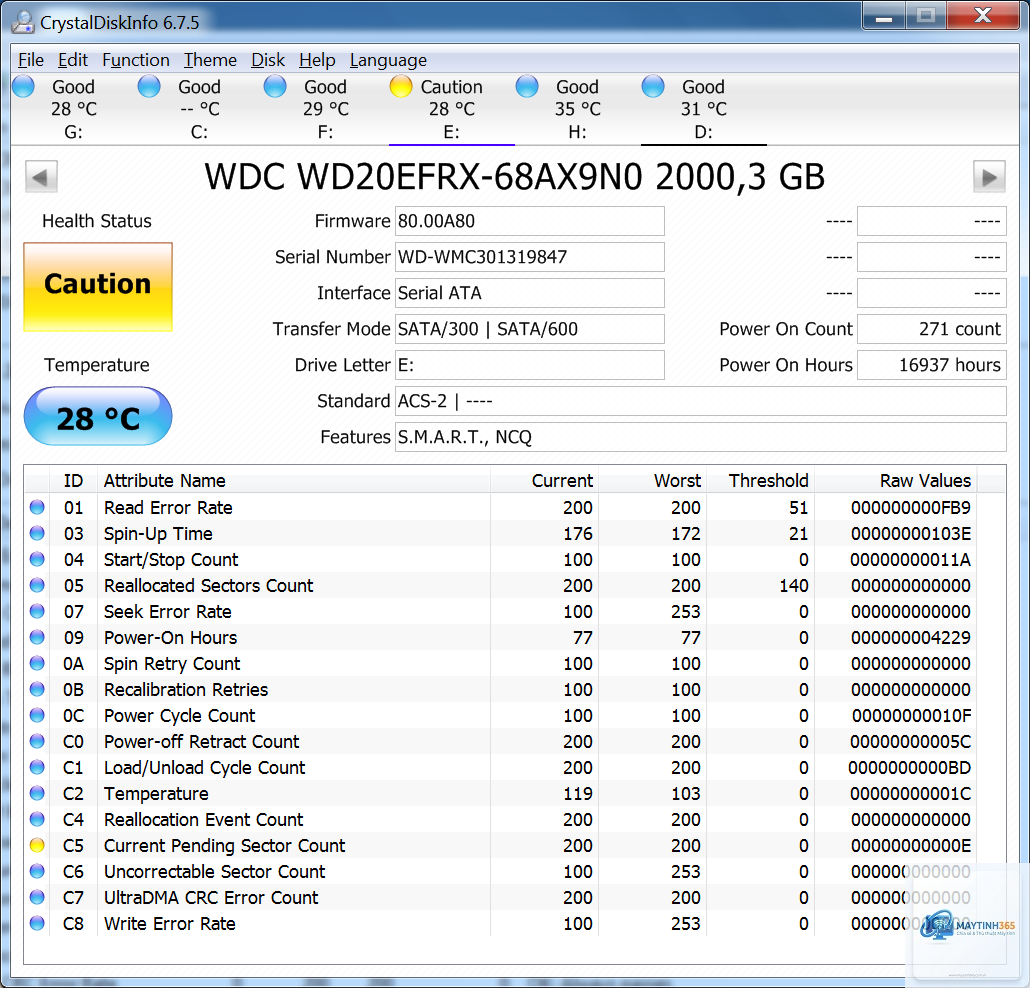Viewport: 1030px width, 988px height.
Task: Click the Firmware field 80.00A80
Action: click(529, 221)
